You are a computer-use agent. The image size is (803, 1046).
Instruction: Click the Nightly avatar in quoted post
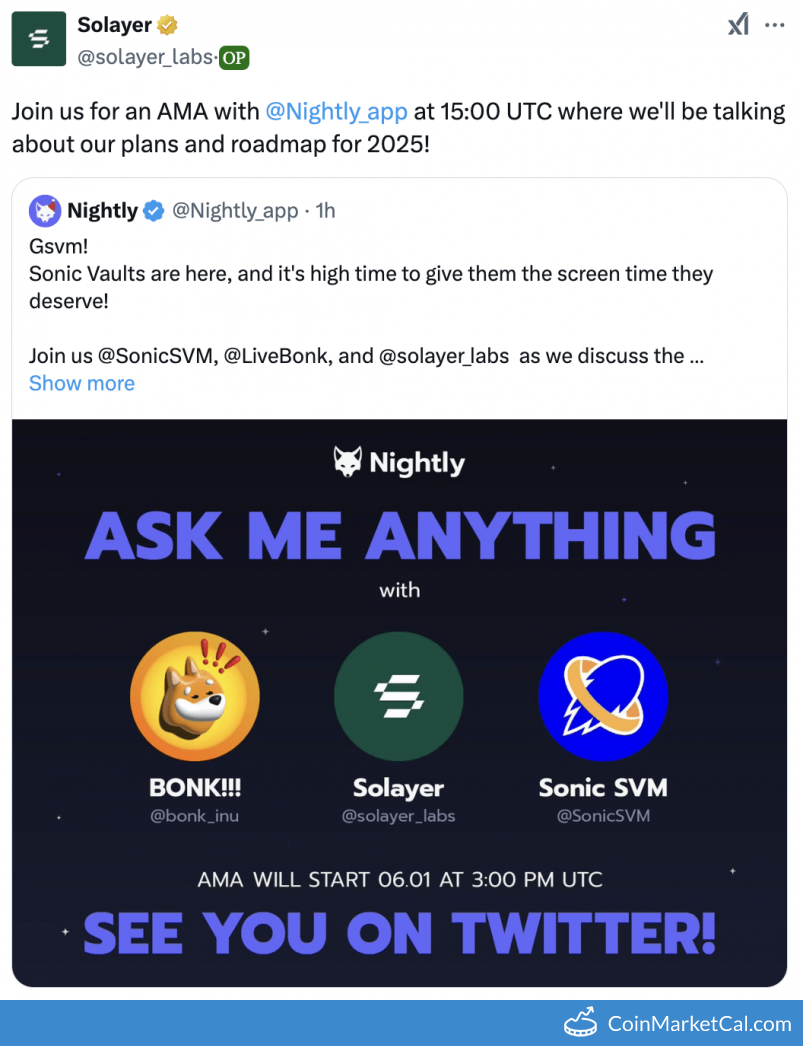pyautogui.click(x=44, y=211)
